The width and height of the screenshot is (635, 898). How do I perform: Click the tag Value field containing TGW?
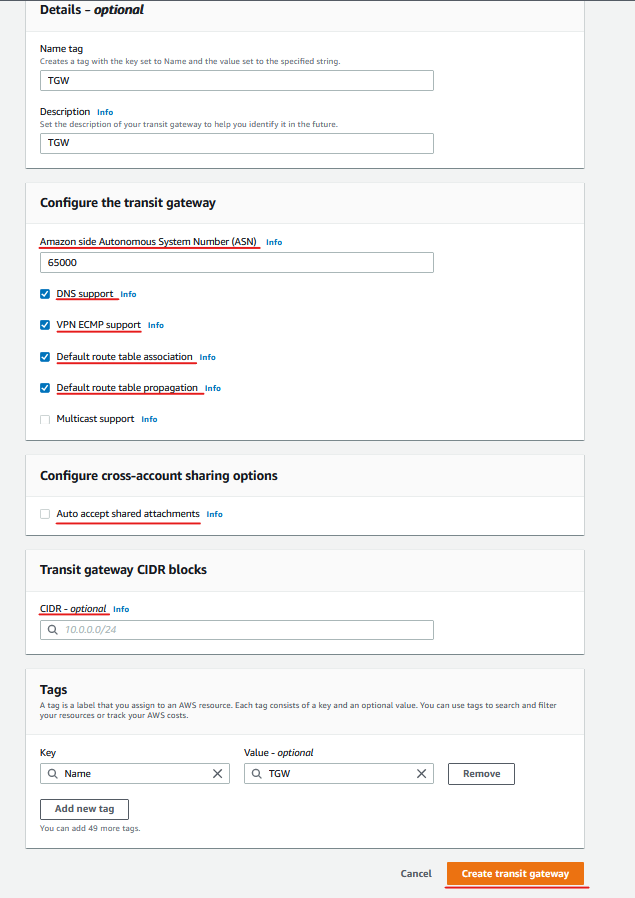(x=338, y=774)
